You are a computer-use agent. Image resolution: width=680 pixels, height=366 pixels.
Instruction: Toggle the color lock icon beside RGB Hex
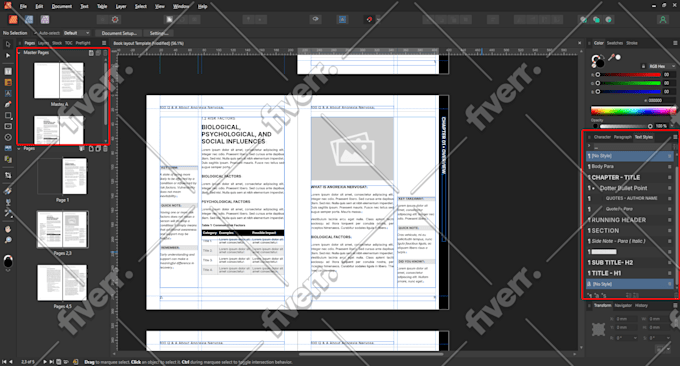(x=643, y=66)
